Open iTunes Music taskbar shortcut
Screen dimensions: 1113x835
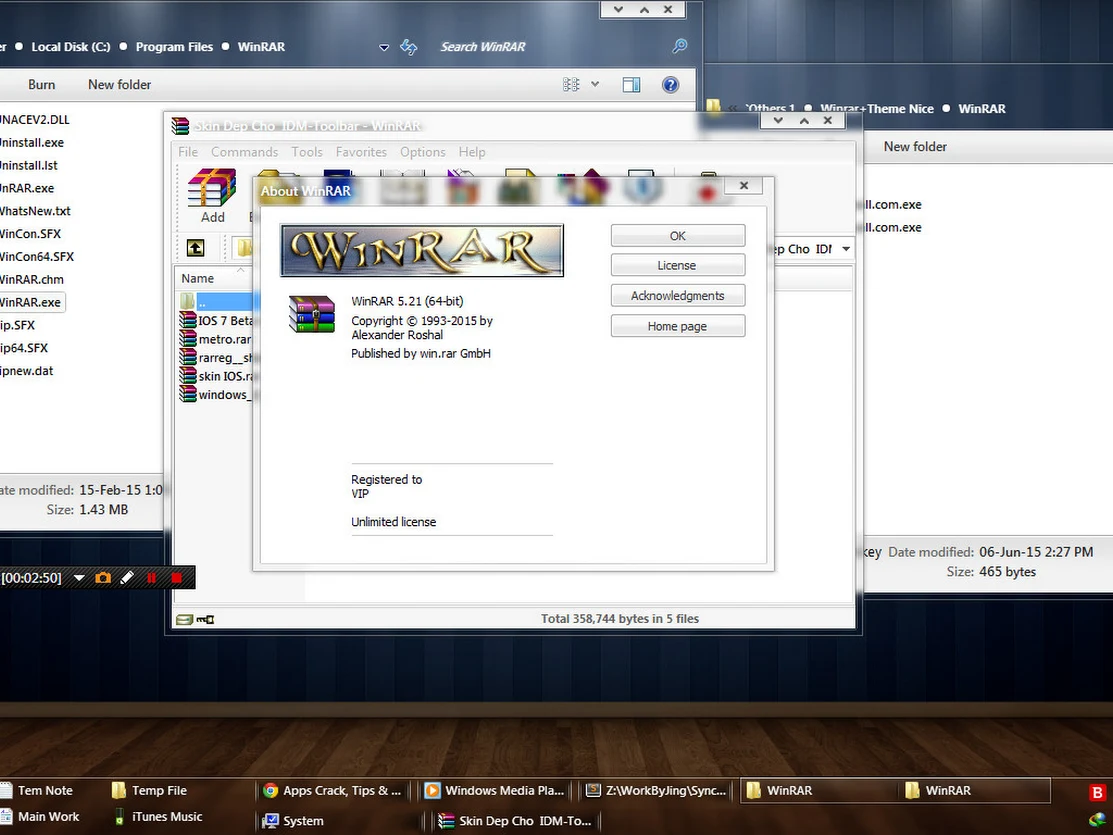pyautogui.click(x=158, y=817)
